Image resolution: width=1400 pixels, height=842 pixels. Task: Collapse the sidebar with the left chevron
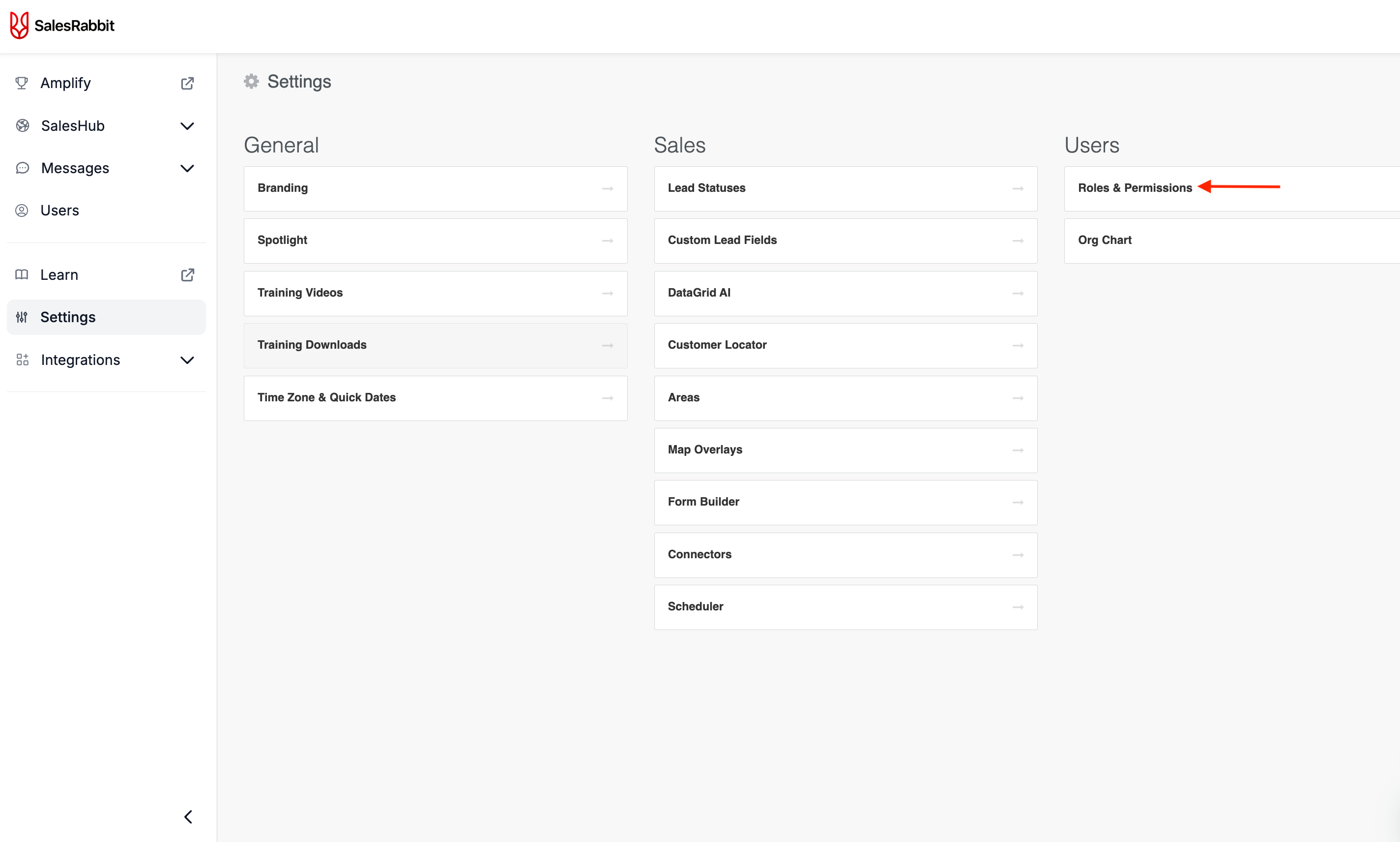[x=188, y=816]
